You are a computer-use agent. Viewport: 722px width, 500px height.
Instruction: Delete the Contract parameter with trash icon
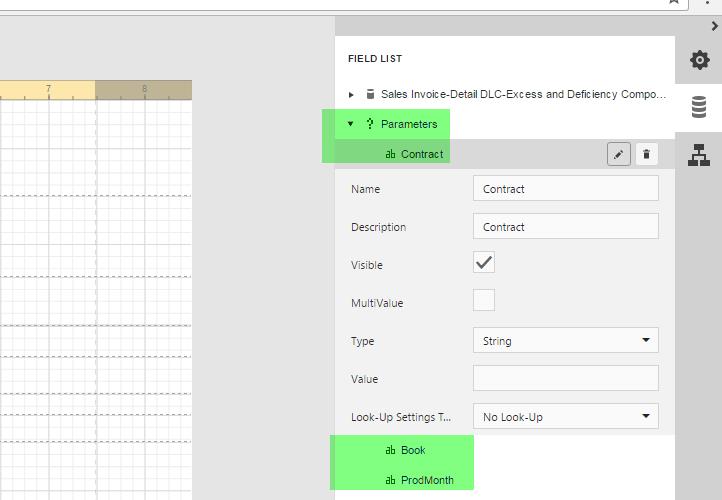pyautogui.click(x=646, y=154)
